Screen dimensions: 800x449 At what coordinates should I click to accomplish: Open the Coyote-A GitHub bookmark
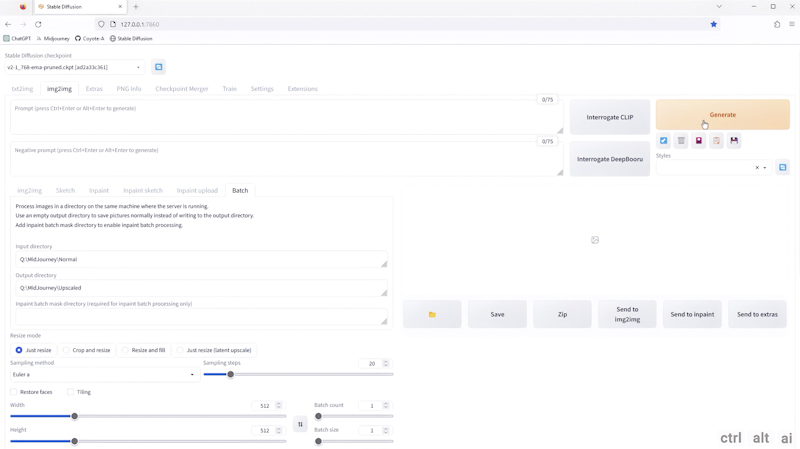[89, 38]
